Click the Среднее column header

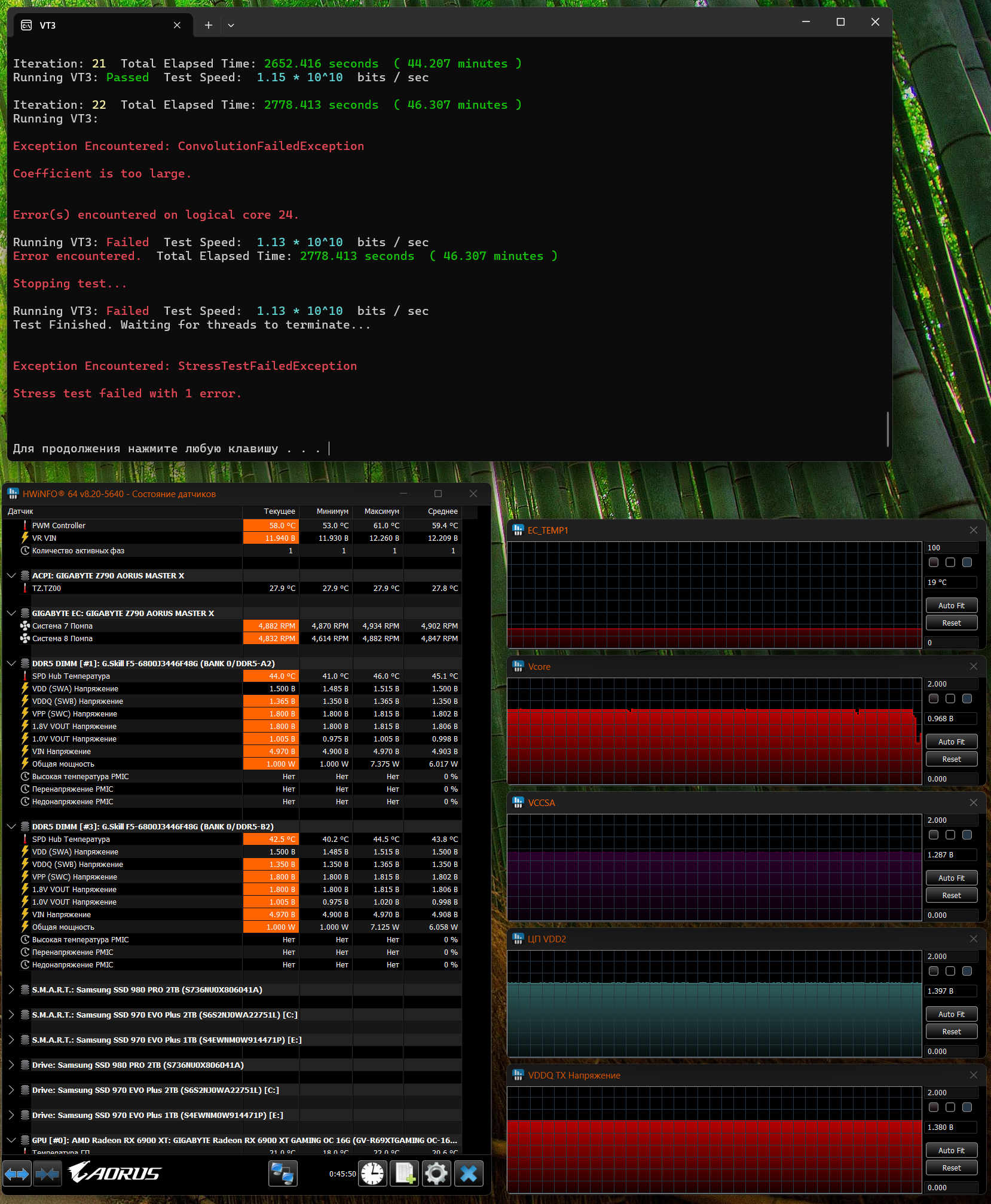(432, 511)
